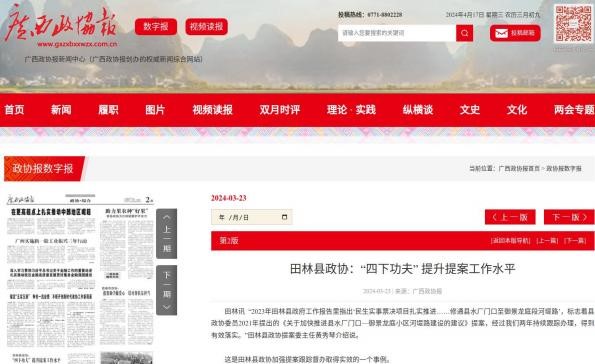
Task: Open 文史 navigation item
Action: 470,110
